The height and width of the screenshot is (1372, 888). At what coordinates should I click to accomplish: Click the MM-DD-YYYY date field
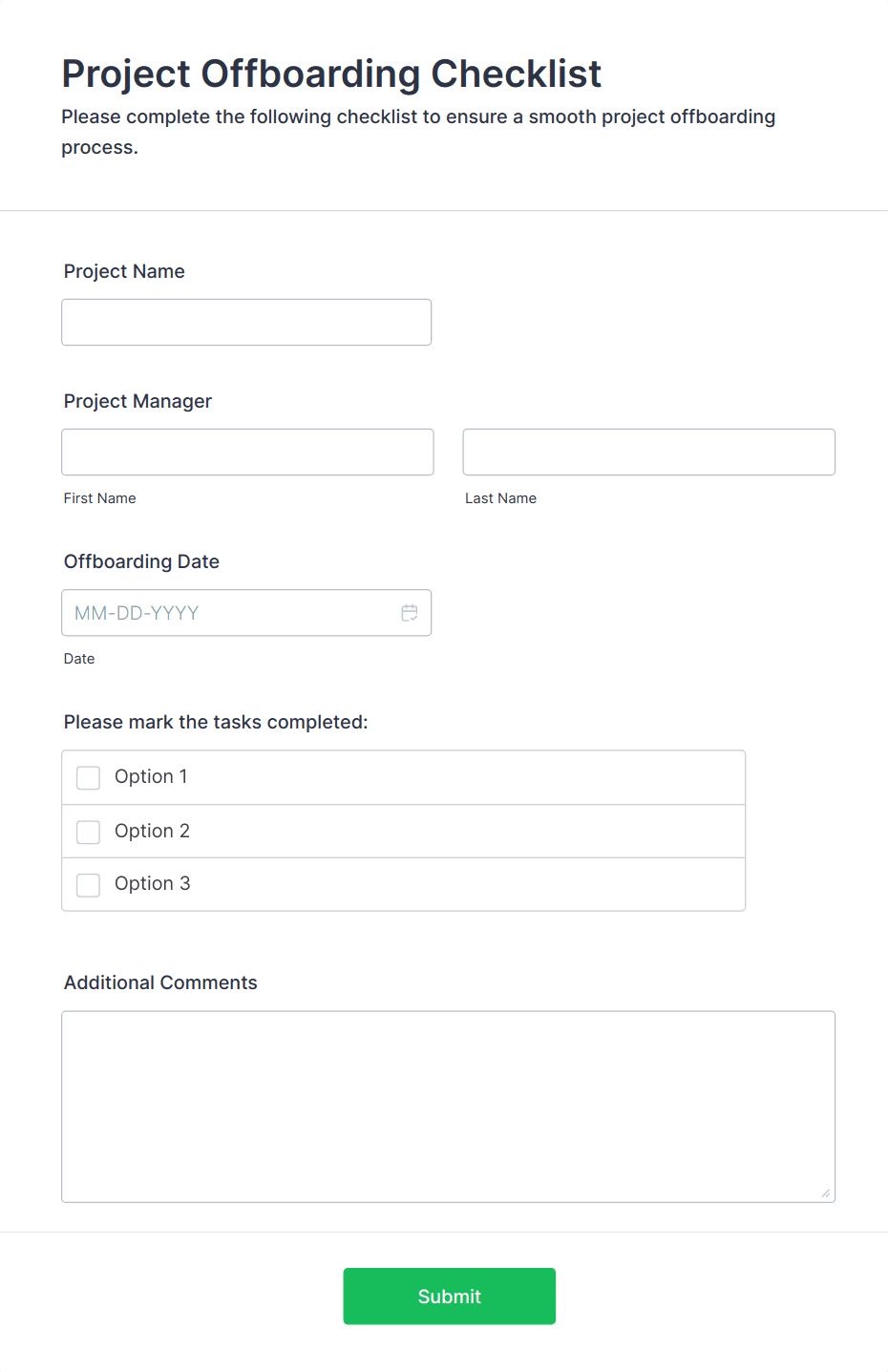[x=229, y=613]
